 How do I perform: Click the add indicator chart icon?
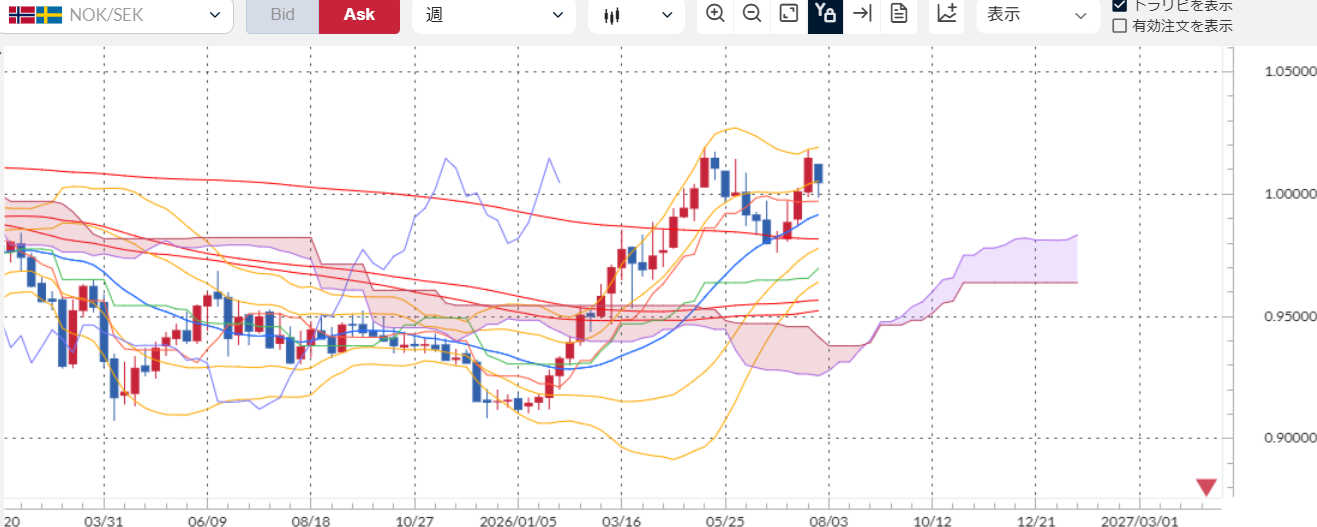(946, 15)
